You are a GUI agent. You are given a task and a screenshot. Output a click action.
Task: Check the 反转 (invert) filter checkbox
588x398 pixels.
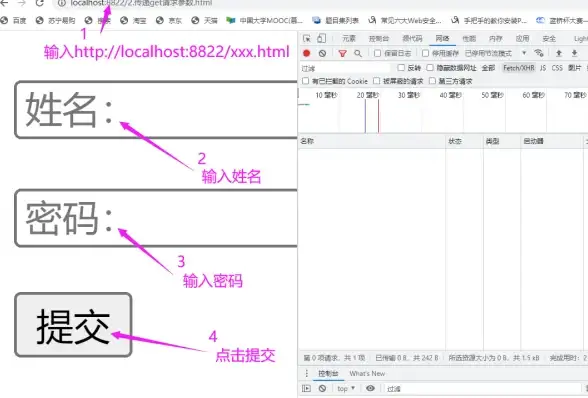pyautogui.click(x=401, y=68)
